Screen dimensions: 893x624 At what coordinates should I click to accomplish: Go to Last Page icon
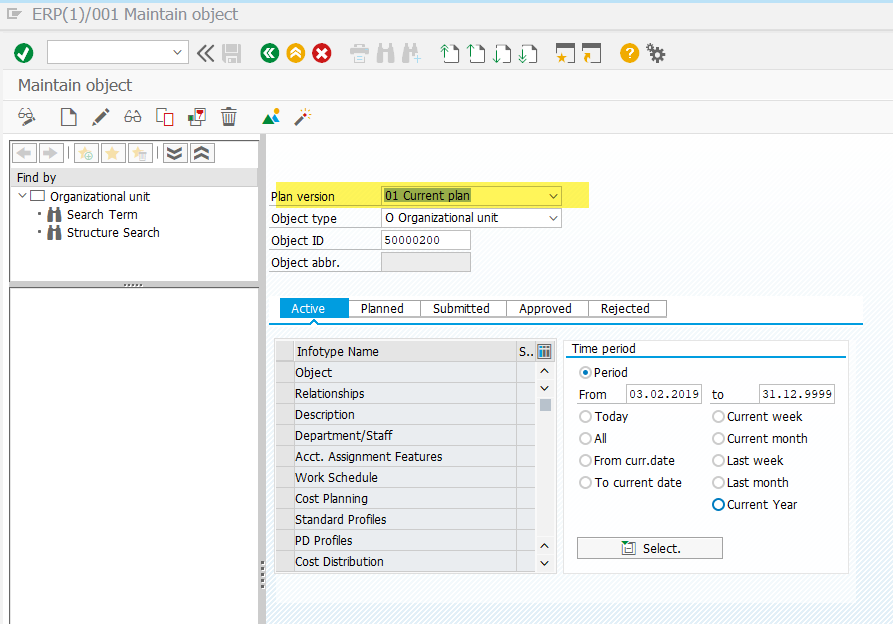[528, 54]
